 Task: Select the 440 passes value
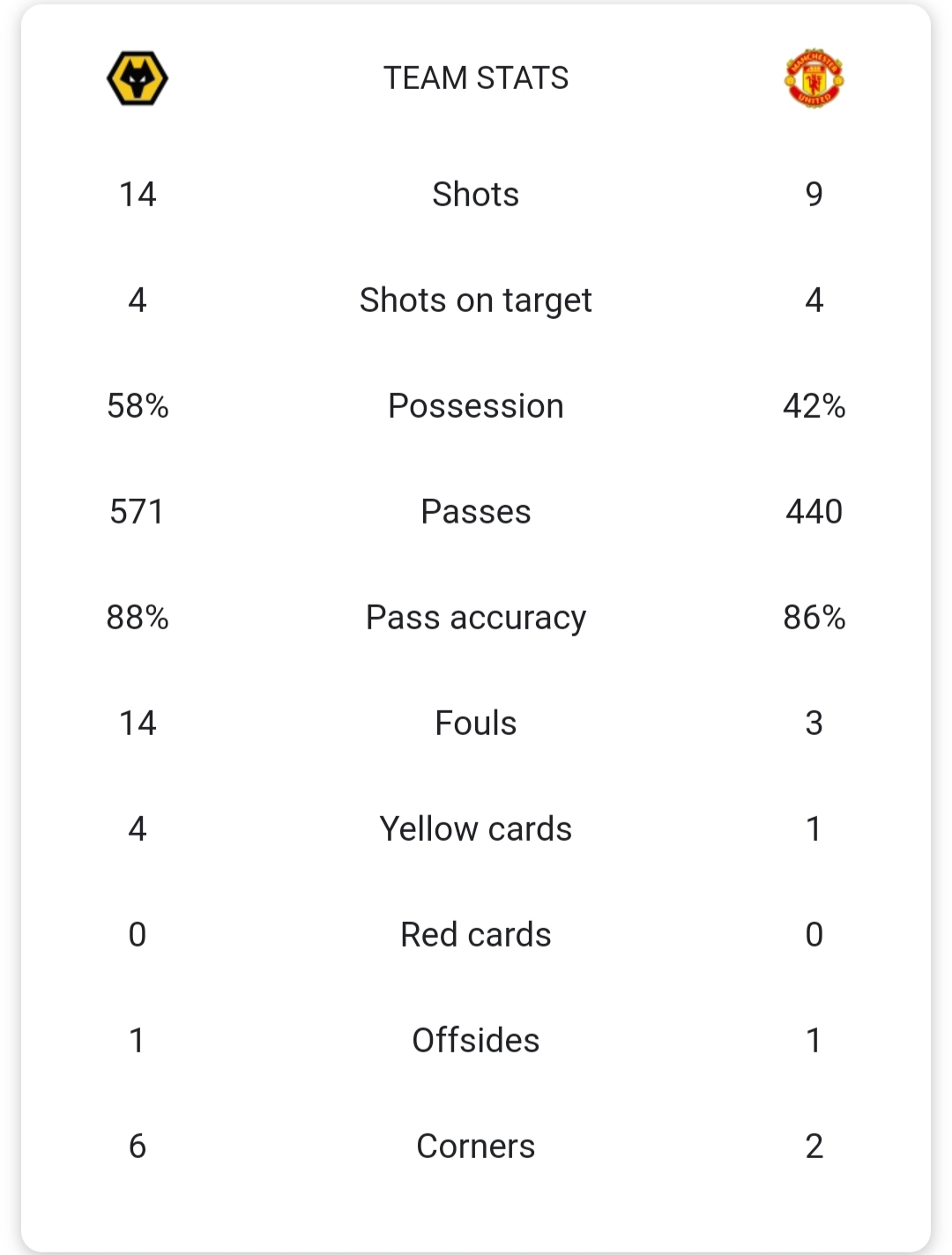(x=814, y=512)
